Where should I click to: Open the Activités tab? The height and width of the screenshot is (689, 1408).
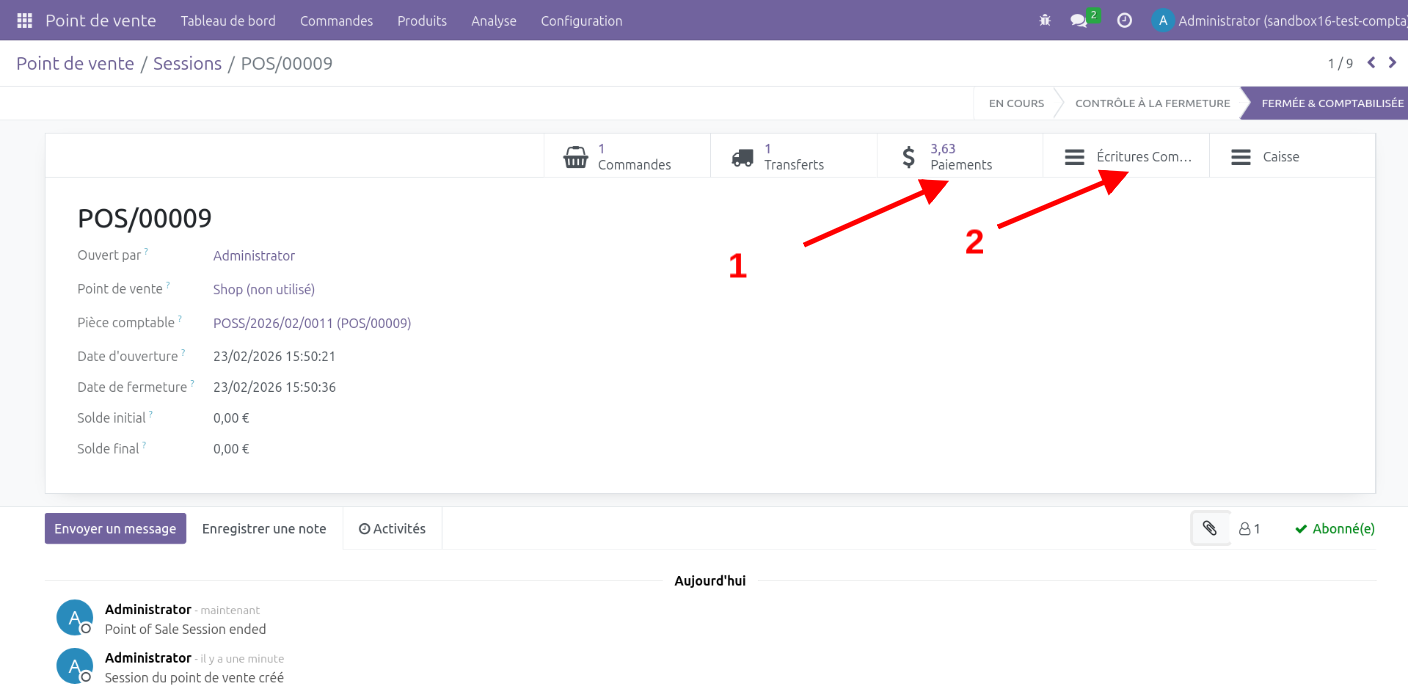tap(392, 529)
